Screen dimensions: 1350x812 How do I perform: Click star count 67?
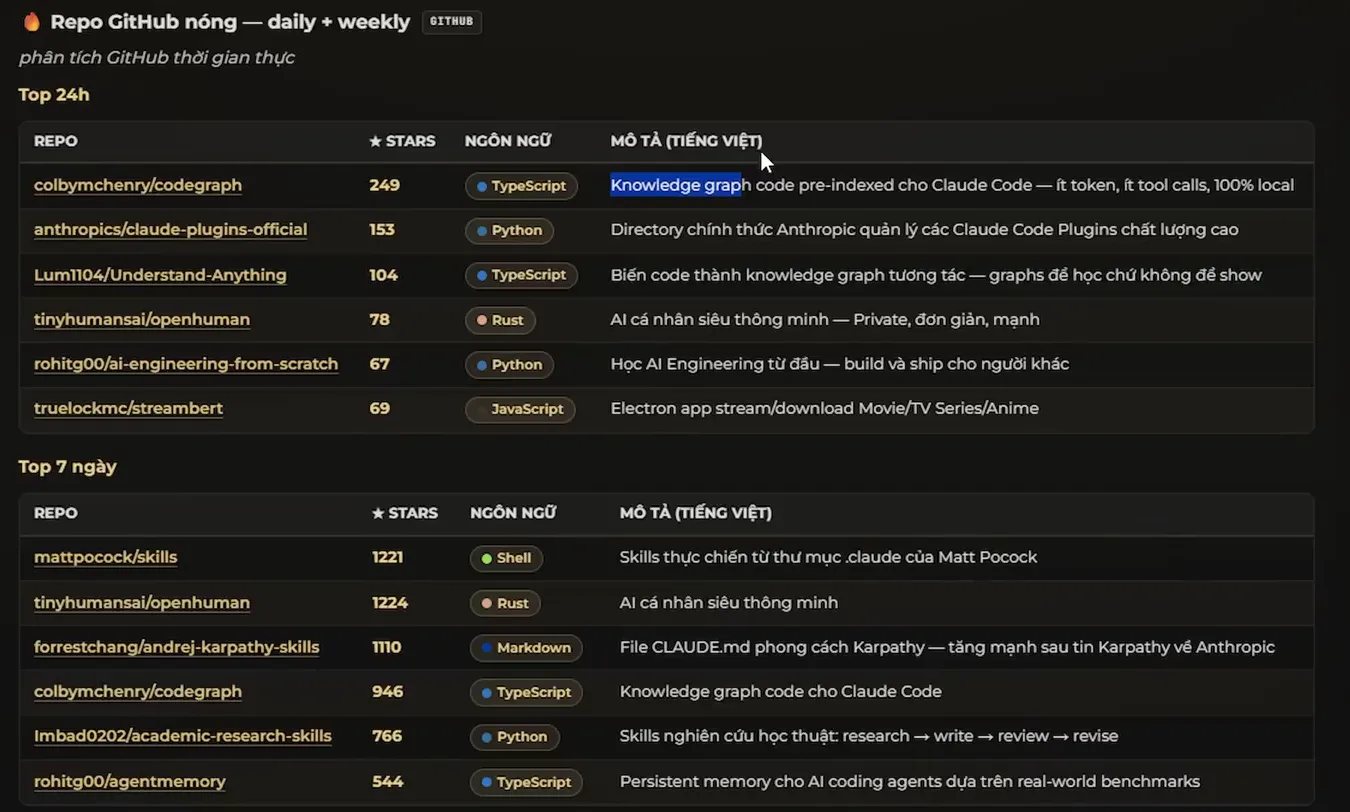click(x=379, y=364)
